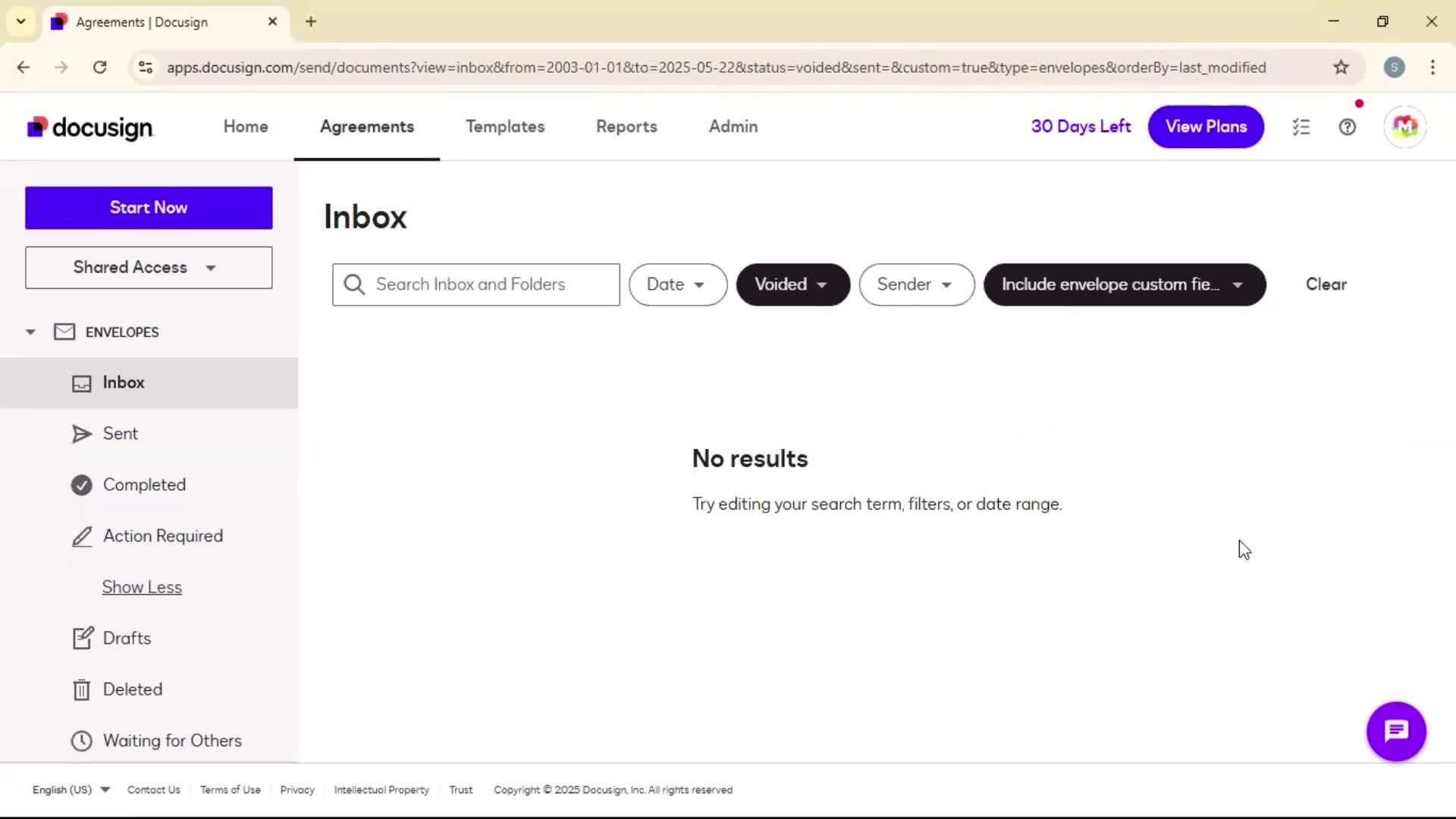
Task: Go to the Home tab
Action: 246,127
